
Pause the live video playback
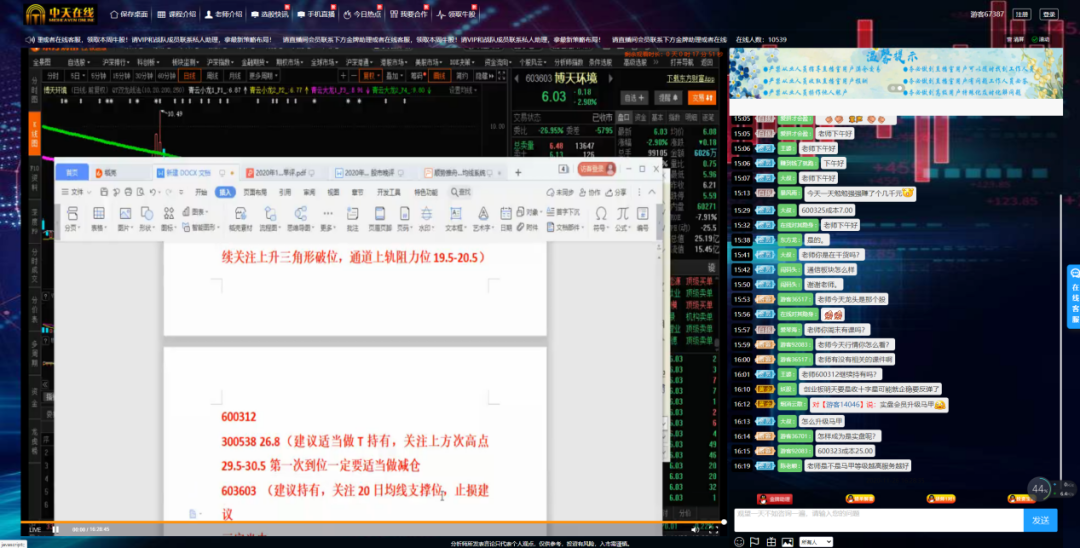(x=56, y=529)
